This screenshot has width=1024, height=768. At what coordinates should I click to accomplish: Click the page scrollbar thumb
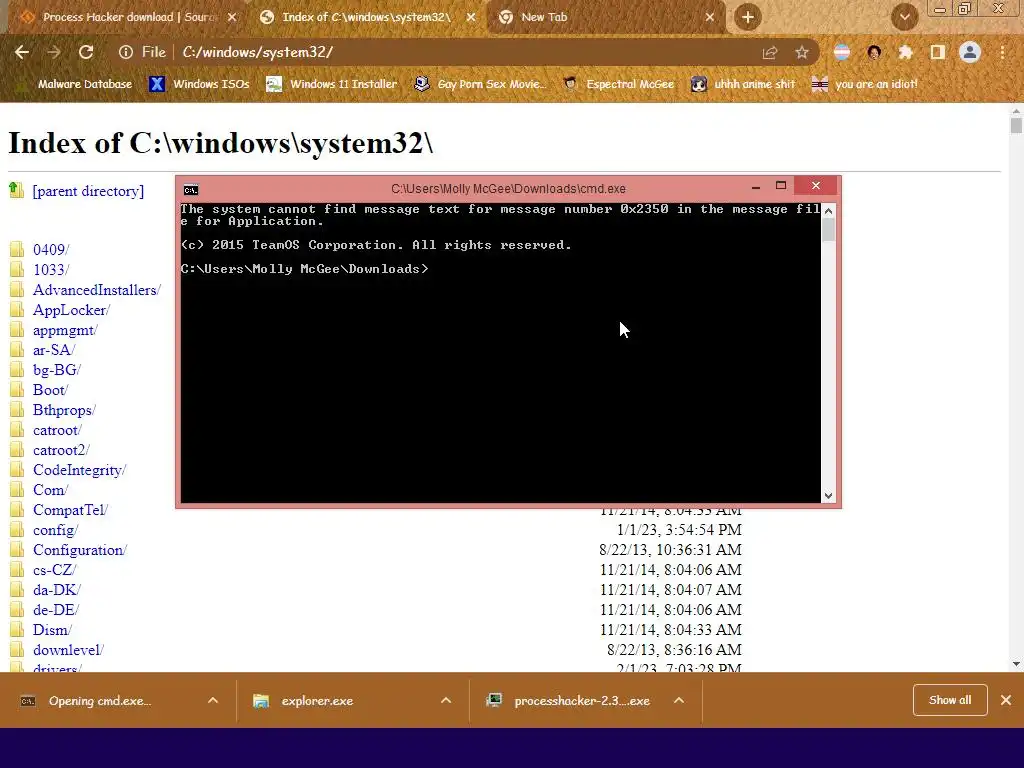click(1016, 125)
